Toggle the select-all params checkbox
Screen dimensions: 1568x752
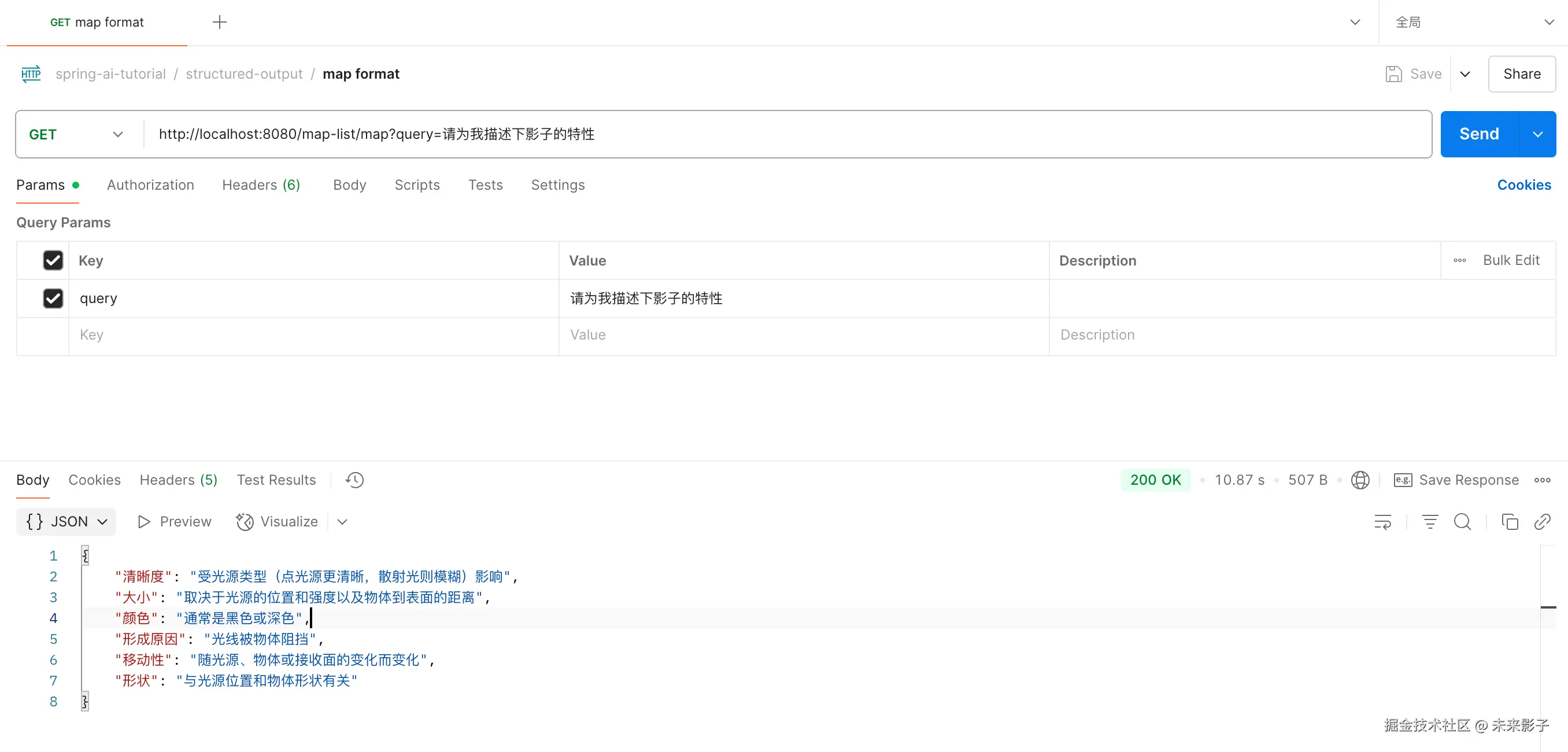coord(53,261)
